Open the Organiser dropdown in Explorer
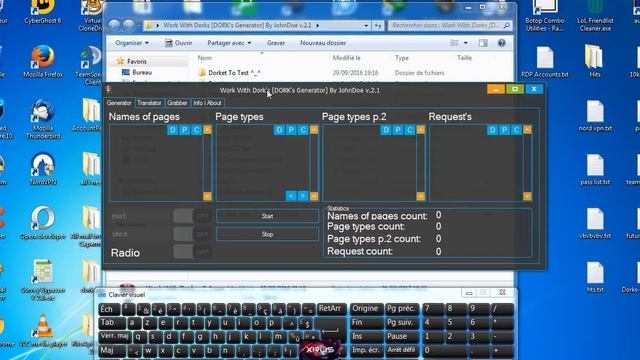640x360 pixels. [x=132, y=43]
